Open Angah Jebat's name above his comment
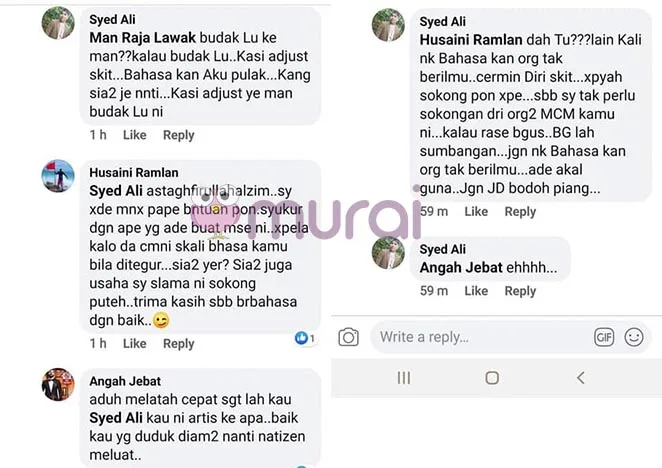The height and width of the screenshot is (468, 662). [x=125, y=381]
